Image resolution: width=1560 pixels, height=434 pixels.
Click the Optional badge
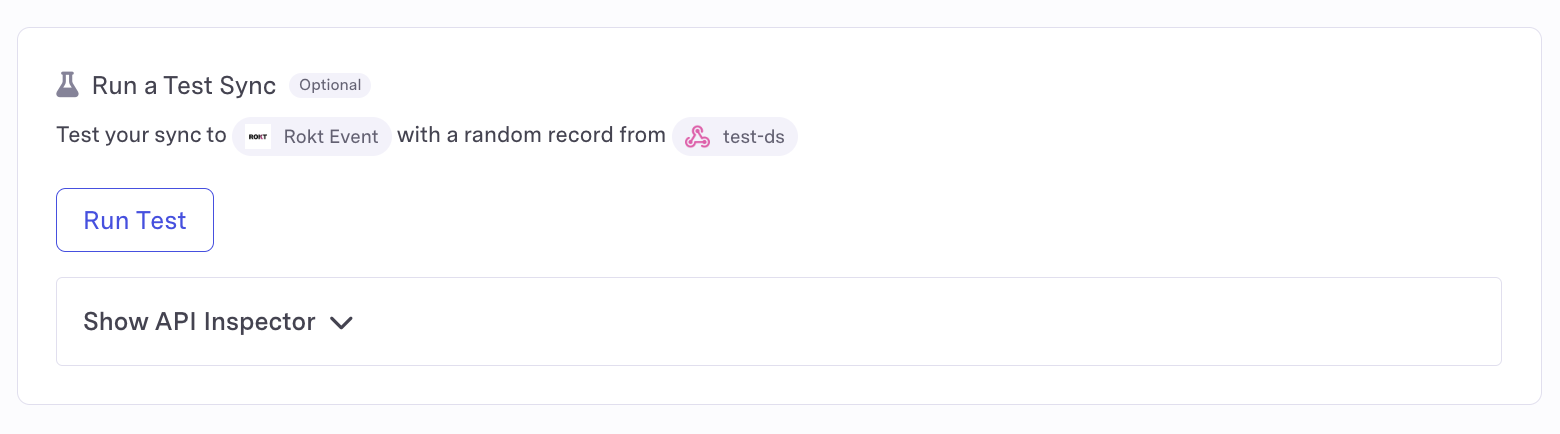(330, 85)
